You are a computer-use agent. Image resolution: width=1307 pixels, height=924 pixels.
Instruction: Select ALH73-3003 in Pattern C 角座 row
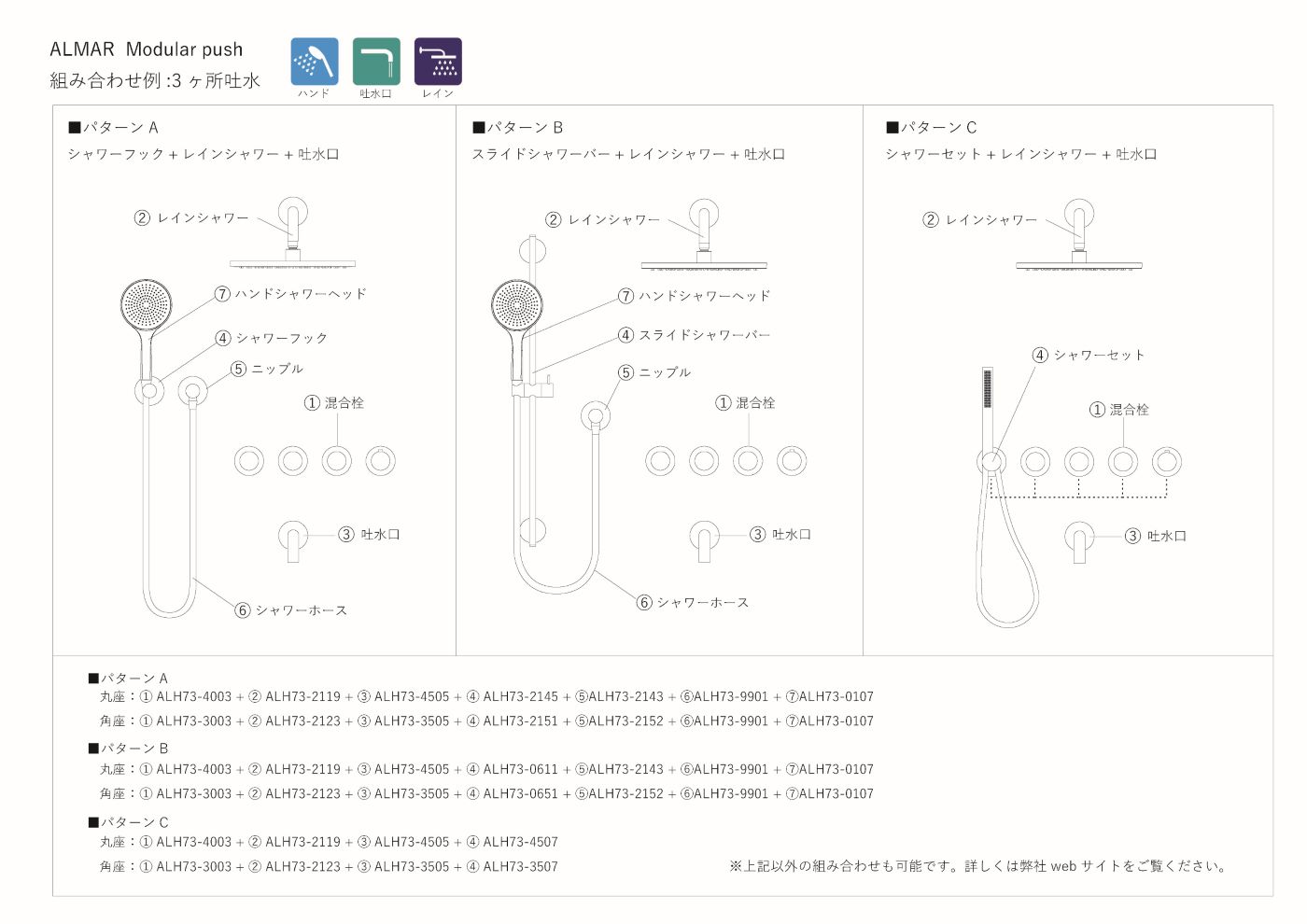[x=194, y=866]
